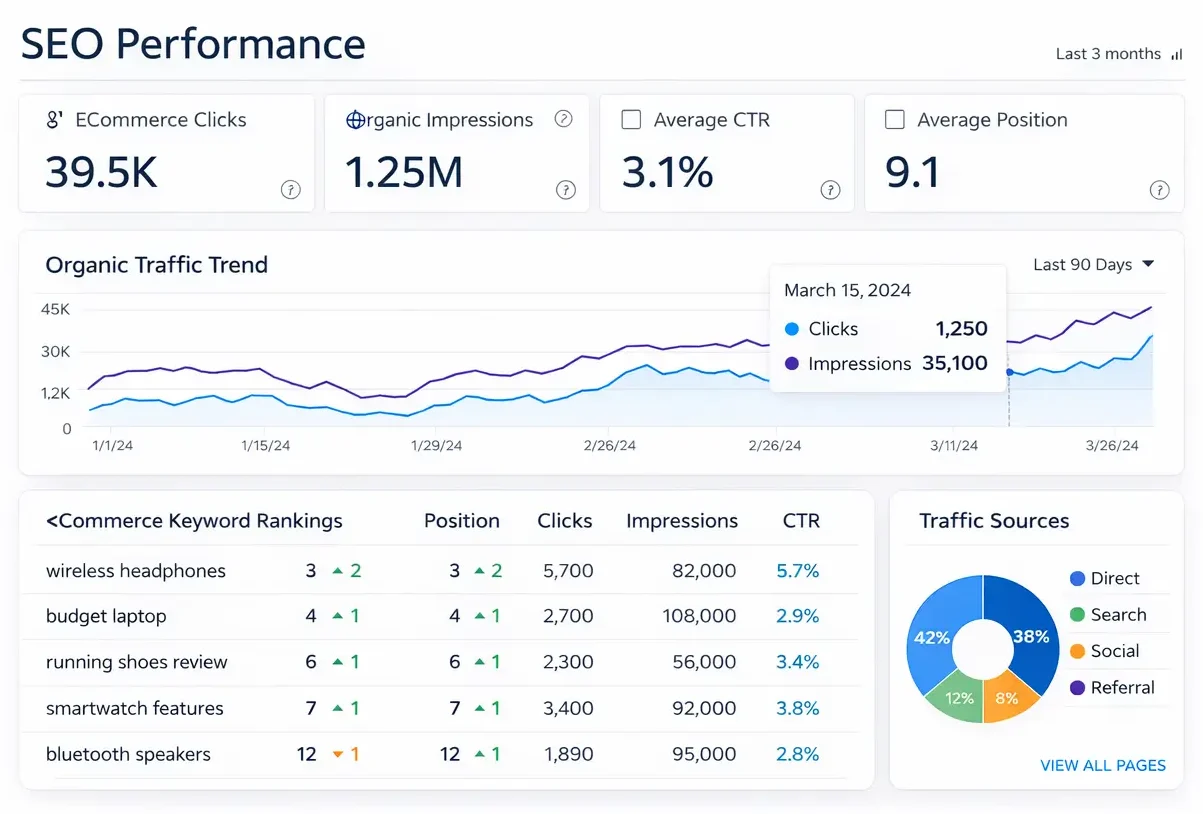
Task: Click the 1,890 clicks value
Action: pos(568,754)
